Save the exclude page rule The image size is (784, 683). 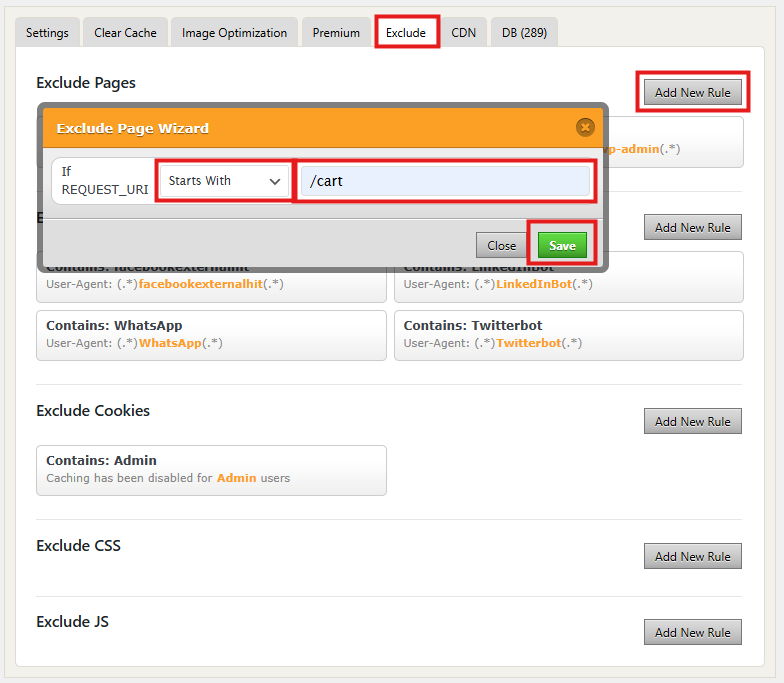pos(562,246)
